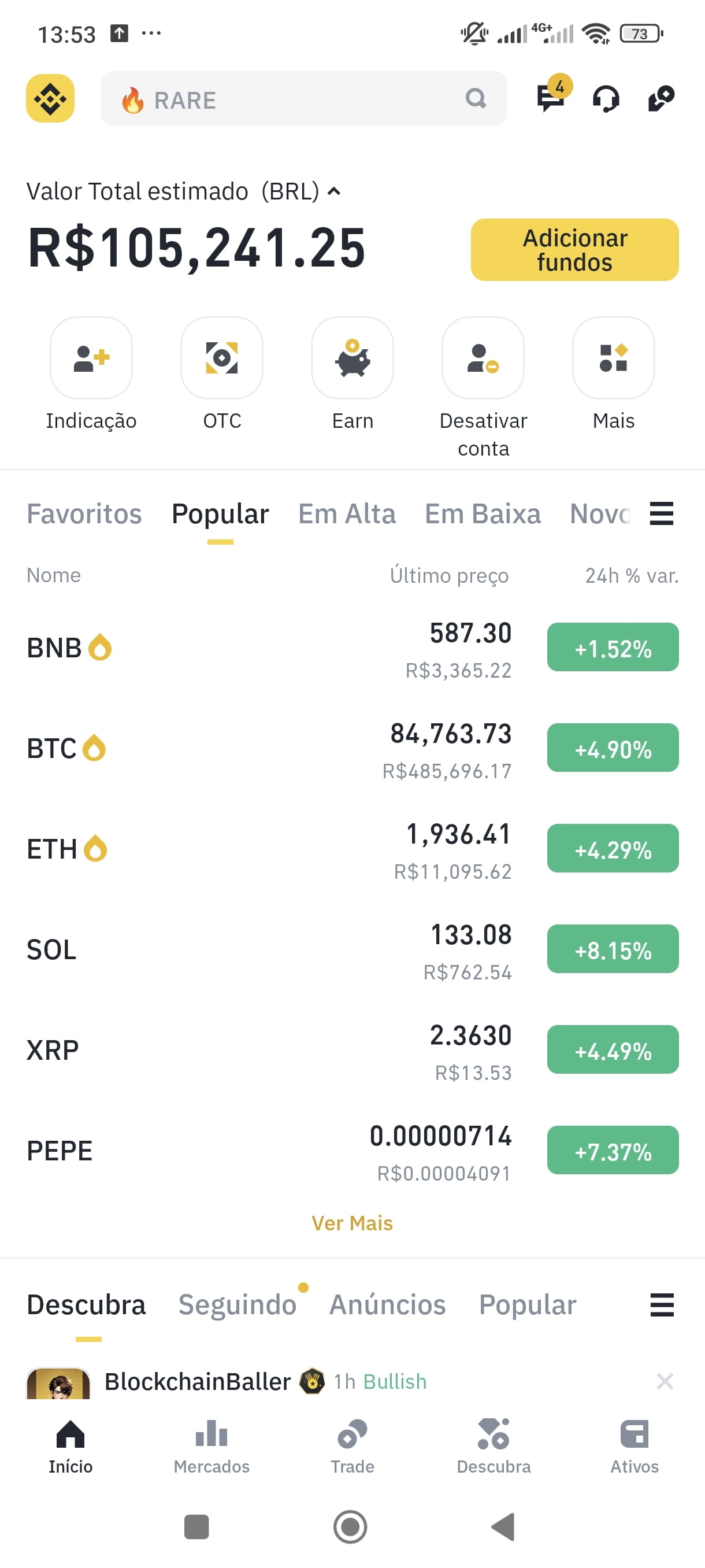Click Adicionar fundos button

tap(574, 250)
